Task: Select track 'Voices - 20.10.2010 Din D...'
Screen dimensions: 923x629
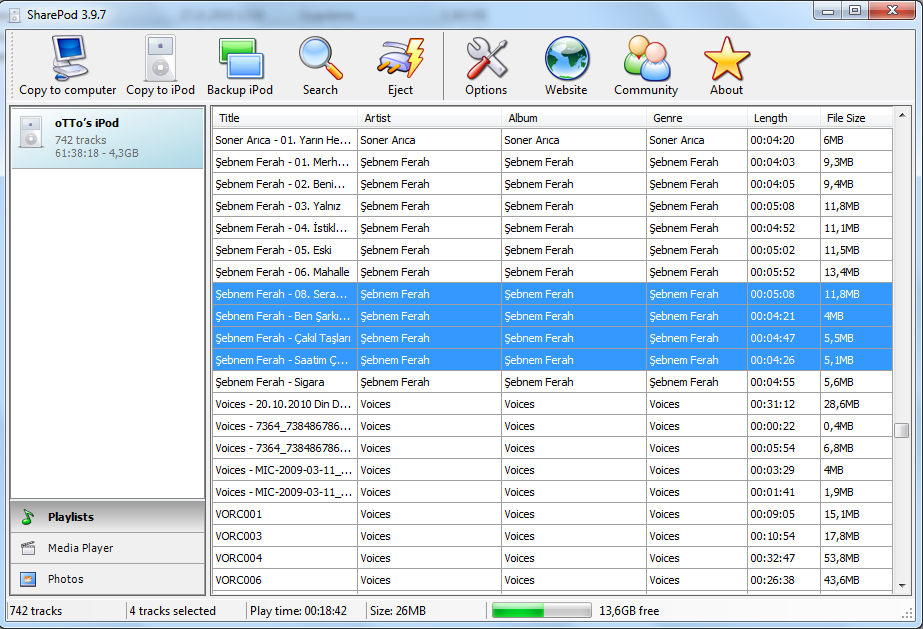Action: tap(285, 404)
